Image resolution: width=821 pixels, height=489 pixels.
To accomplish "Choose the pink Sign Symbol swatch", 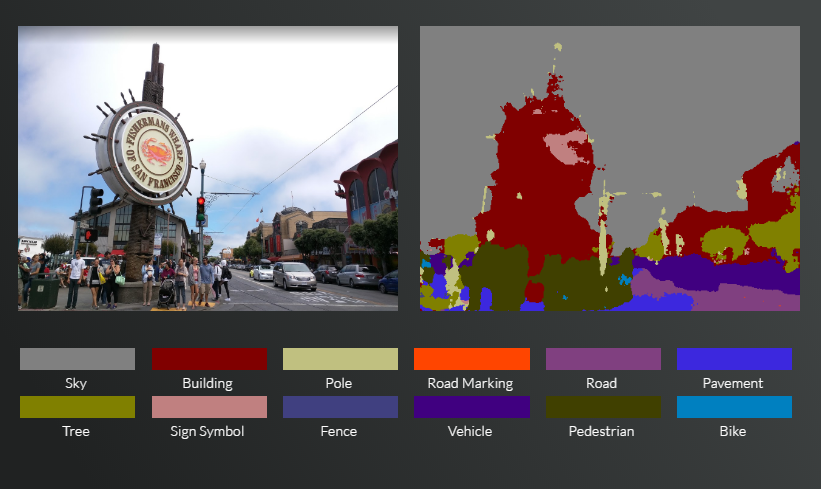I will [x=209, y=407].
